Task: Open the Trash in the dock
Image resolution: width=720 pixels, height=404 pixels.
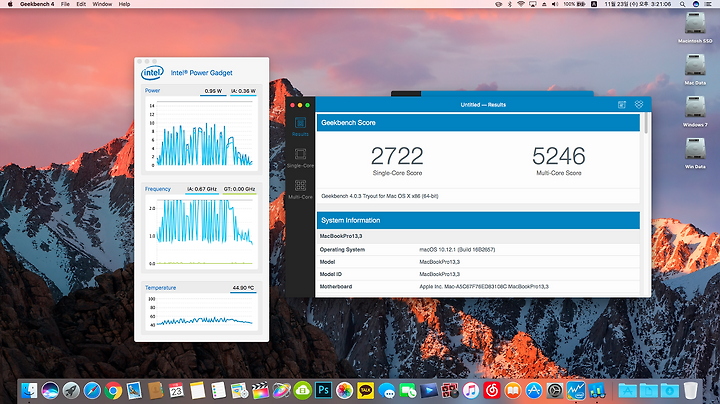Action: pos(691,391)
